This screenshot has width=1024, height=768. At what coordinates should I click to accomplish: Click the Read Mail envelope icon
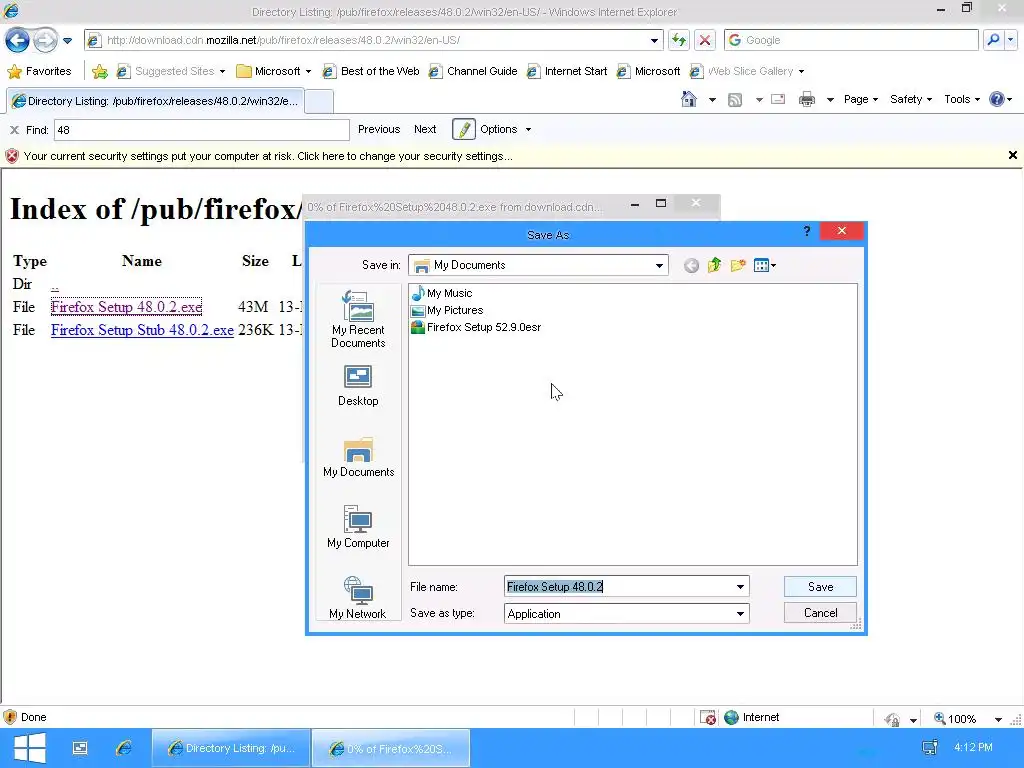pyautogui.click(x=778, y=99)
